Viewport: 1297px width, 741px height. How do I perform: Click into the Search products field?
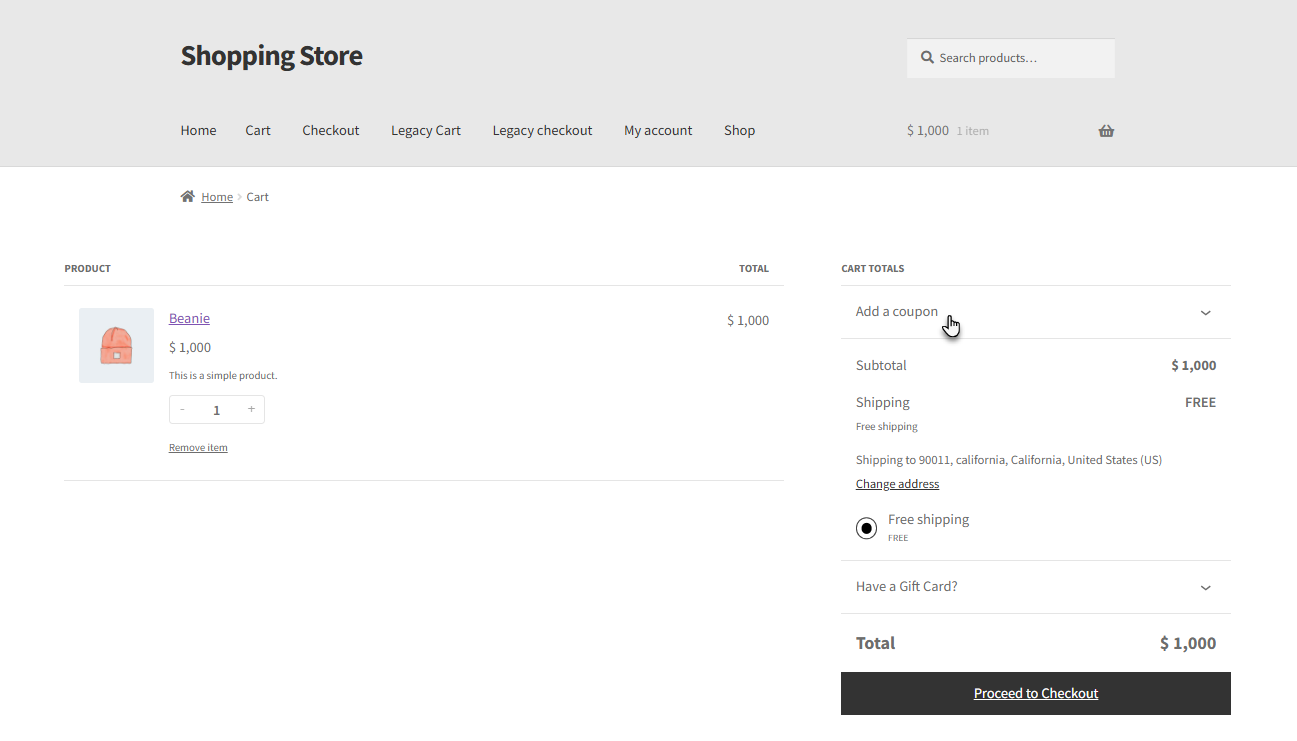(1011, 58)
